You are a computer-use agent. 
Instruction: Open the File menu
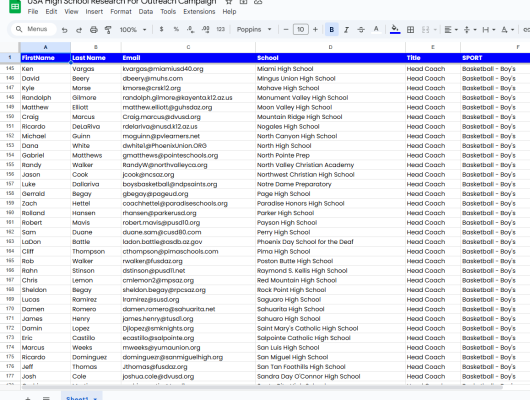33,11
